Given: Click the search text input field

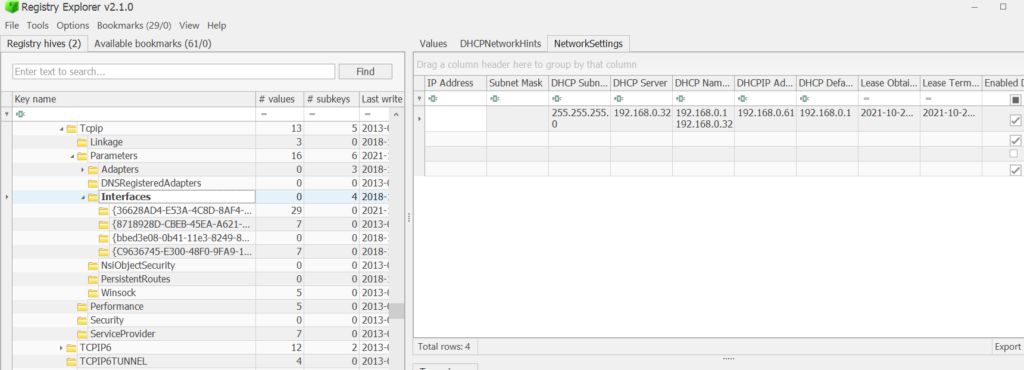Looking at the screenshot, I should (x=174, y=71).
